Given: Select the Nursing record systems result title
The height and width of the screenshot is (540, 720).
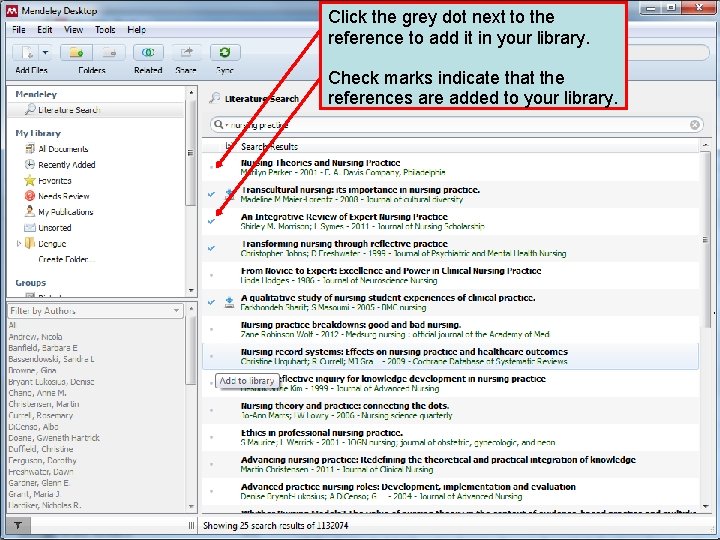Looking at the screenshot, I should [405, 352].
